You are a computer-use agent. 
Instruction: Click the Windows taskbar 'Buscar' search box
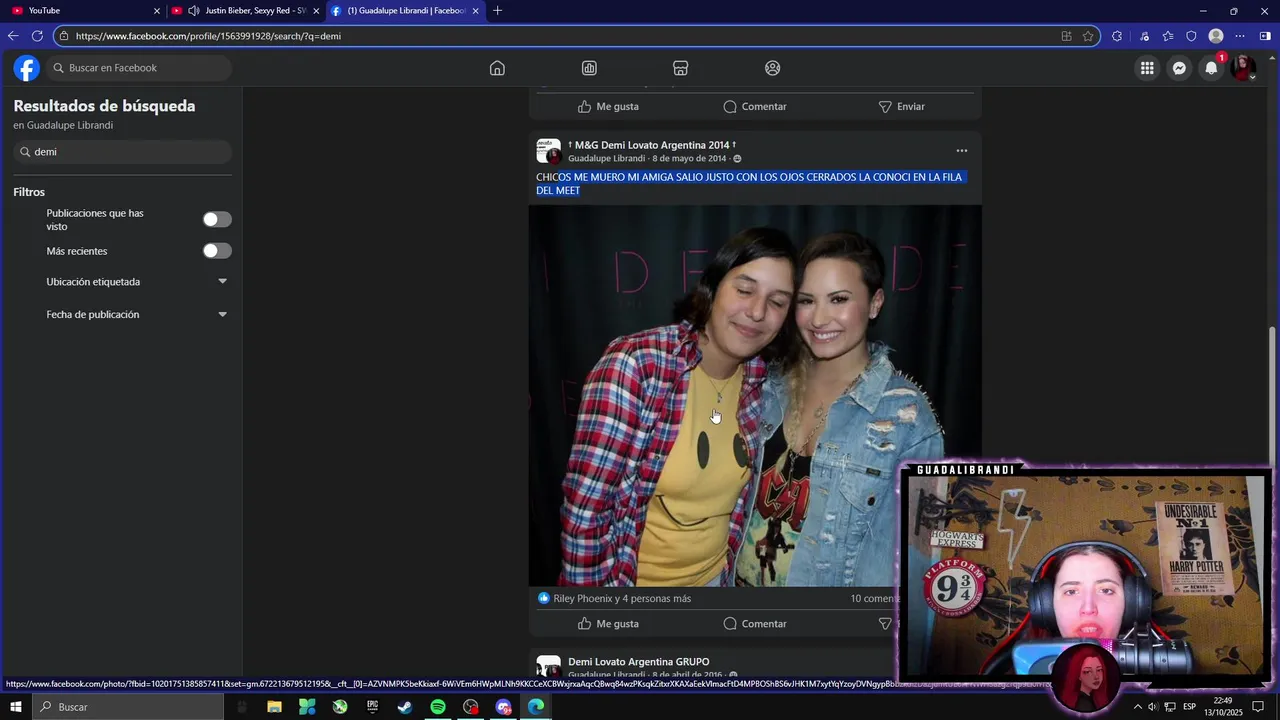coord(128,707)
